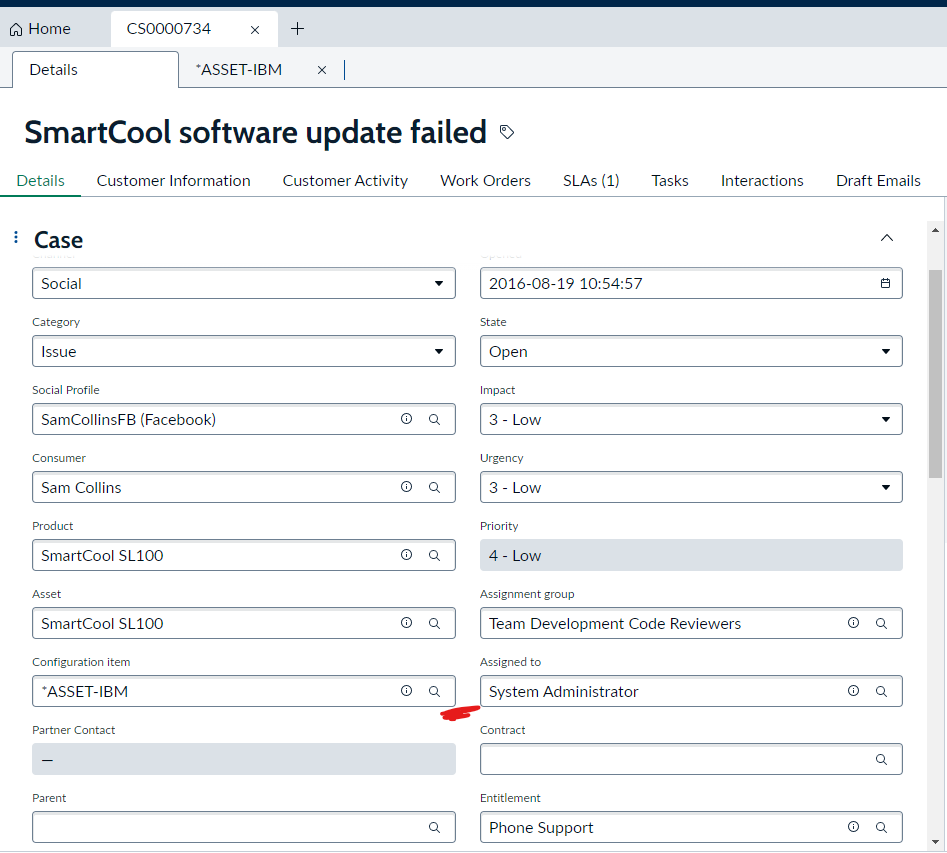The width and height of the screenshot is (947, 853).
Task: Open lookup search for the Consumer field
Action: pos(434,487)
